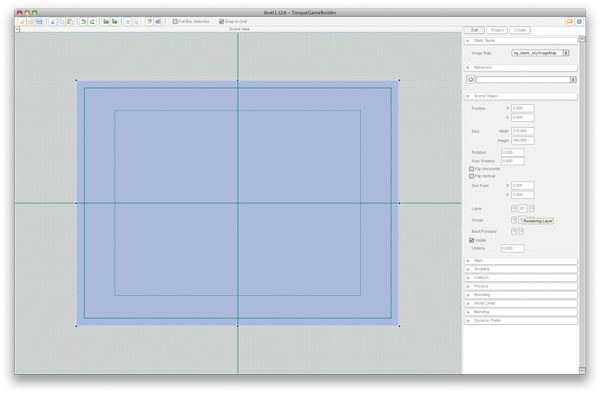Click the orange icon at top right
600x394 pixels.
(x=570, y=21)
